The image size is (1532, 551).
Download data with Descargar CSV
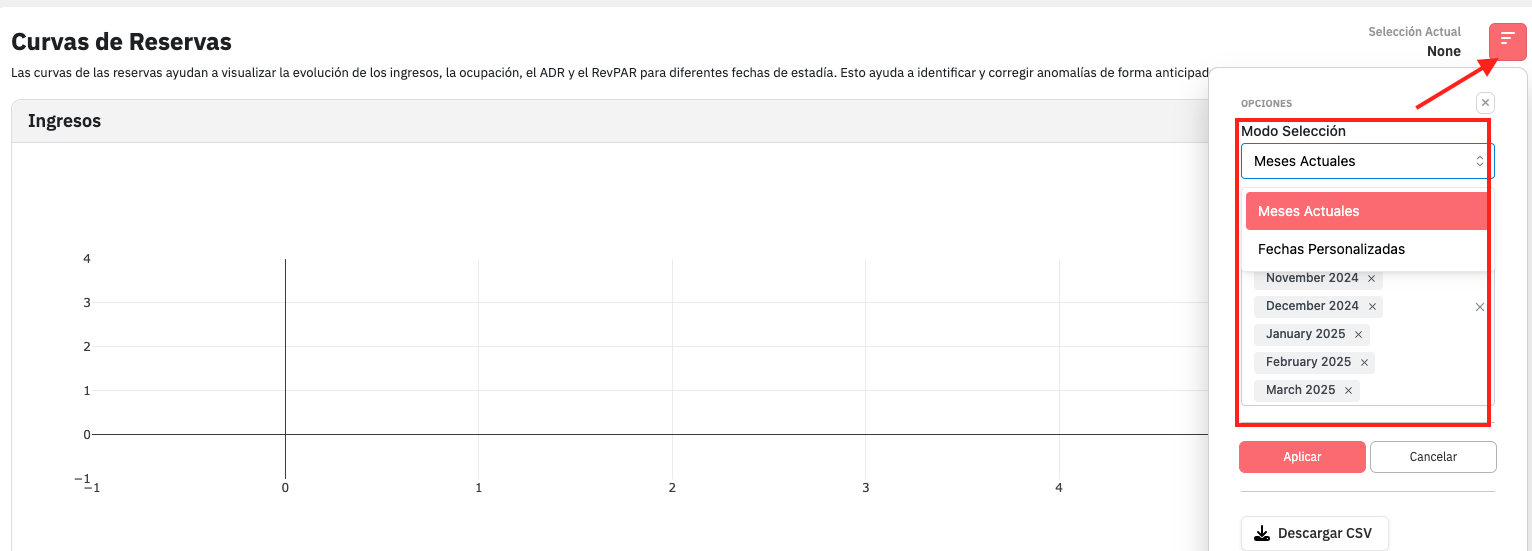pos(1314,533)
